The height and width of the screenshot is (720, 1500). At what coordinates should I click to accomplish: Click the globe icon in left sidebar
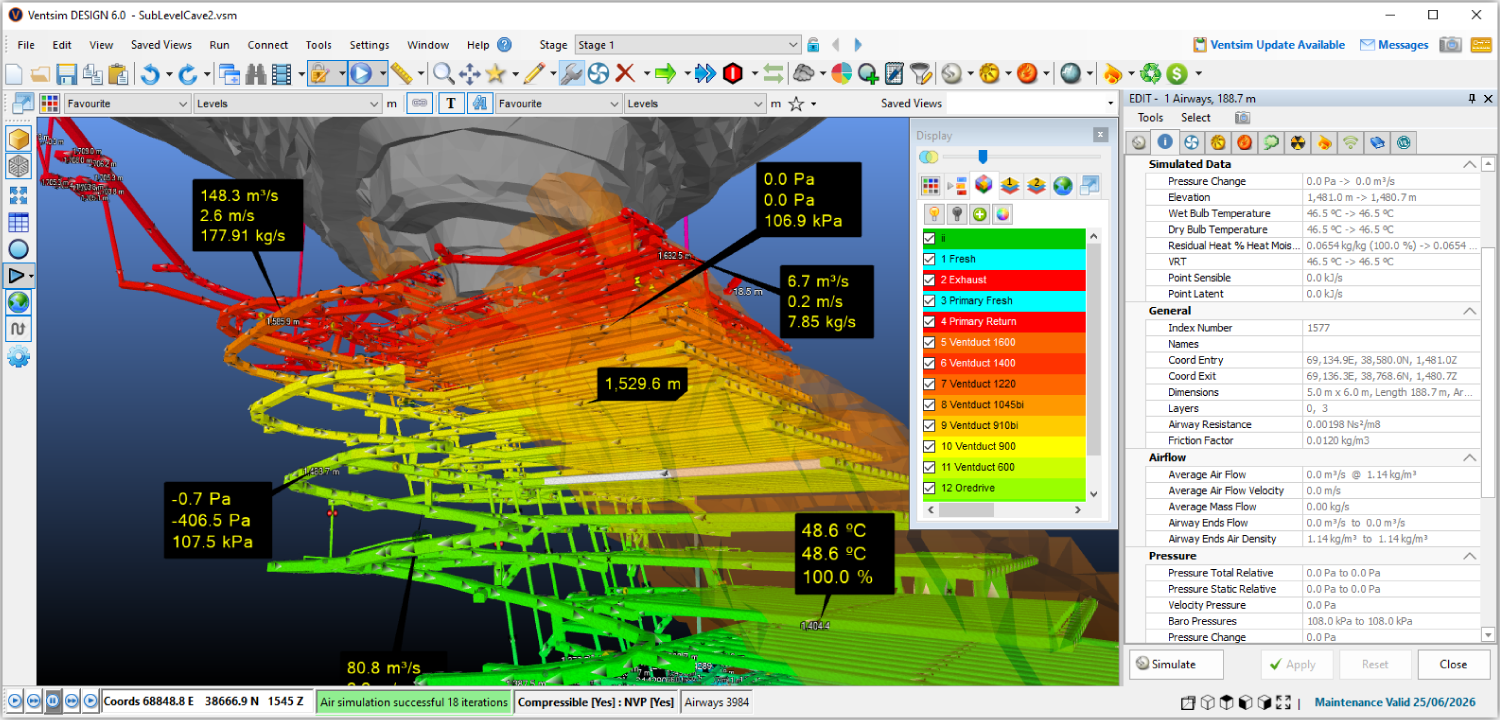click(18, 303)
